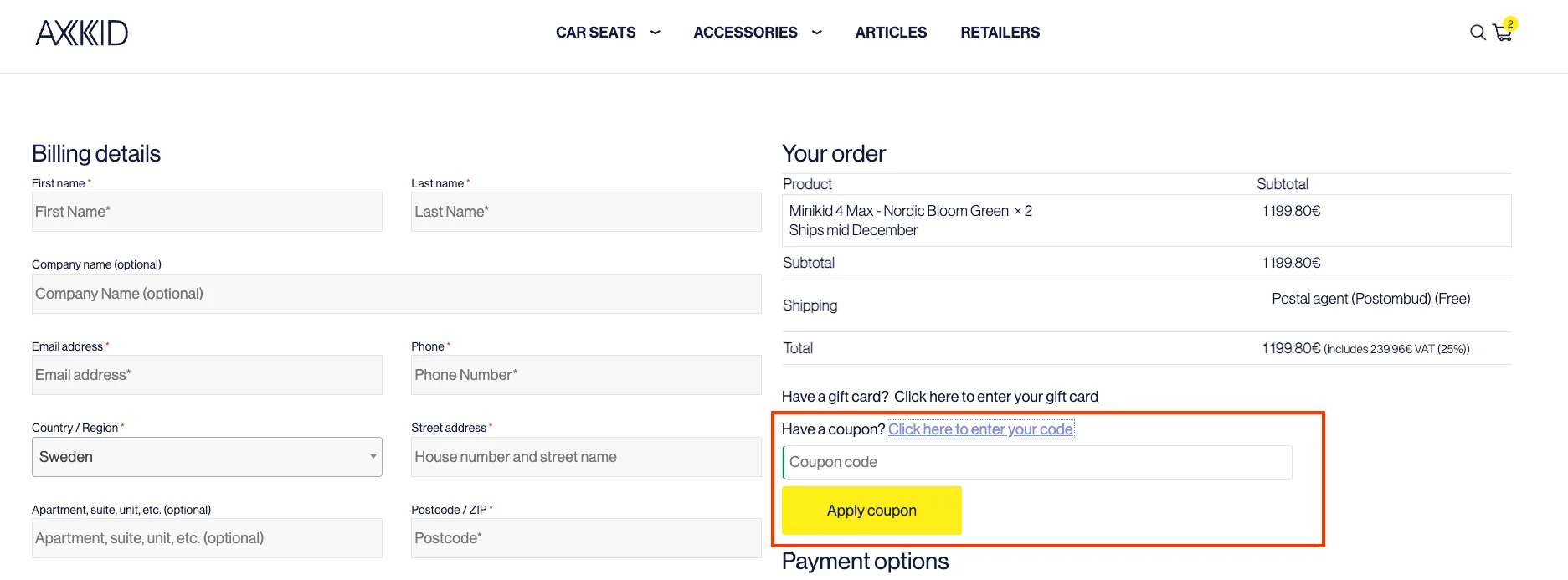The width and height of the screenshot is (1568, 580).
Task: Click the gift card entry link
Action: click(x=995, y=397)
